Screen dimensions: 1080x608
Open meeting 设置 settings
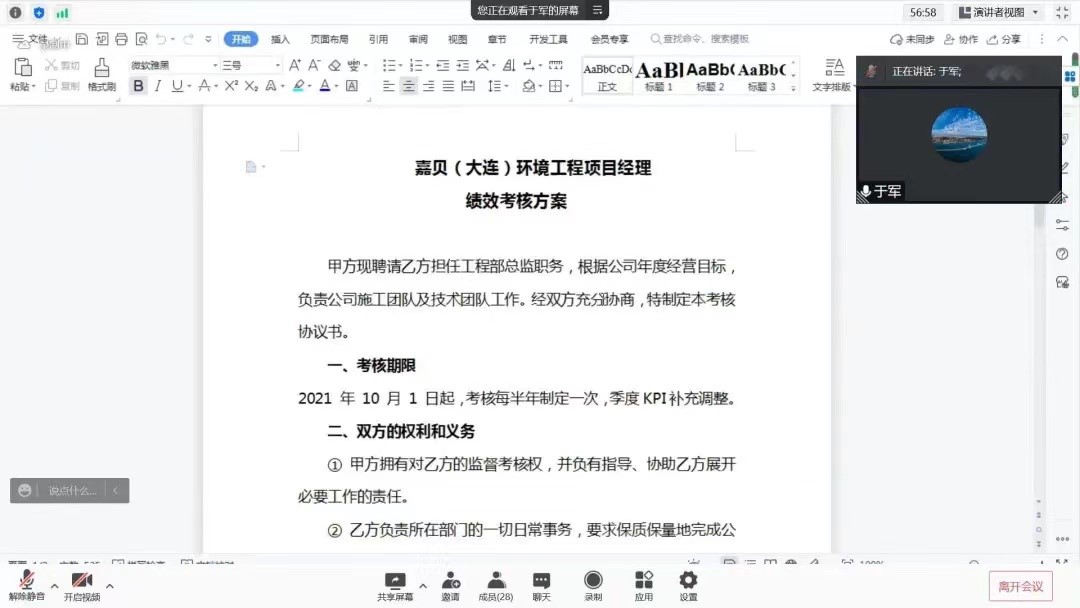[688, 587]
